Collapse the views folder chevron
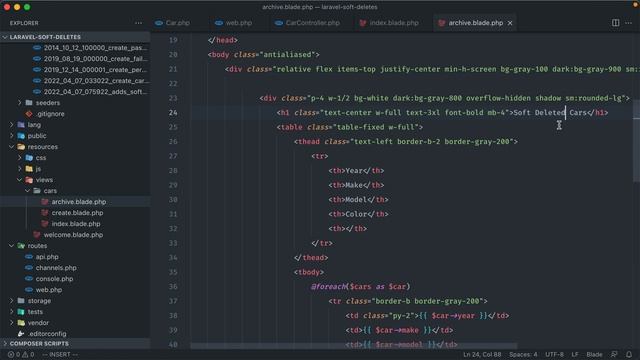This screenshot has height=360, width=640. tap(20, 180)
